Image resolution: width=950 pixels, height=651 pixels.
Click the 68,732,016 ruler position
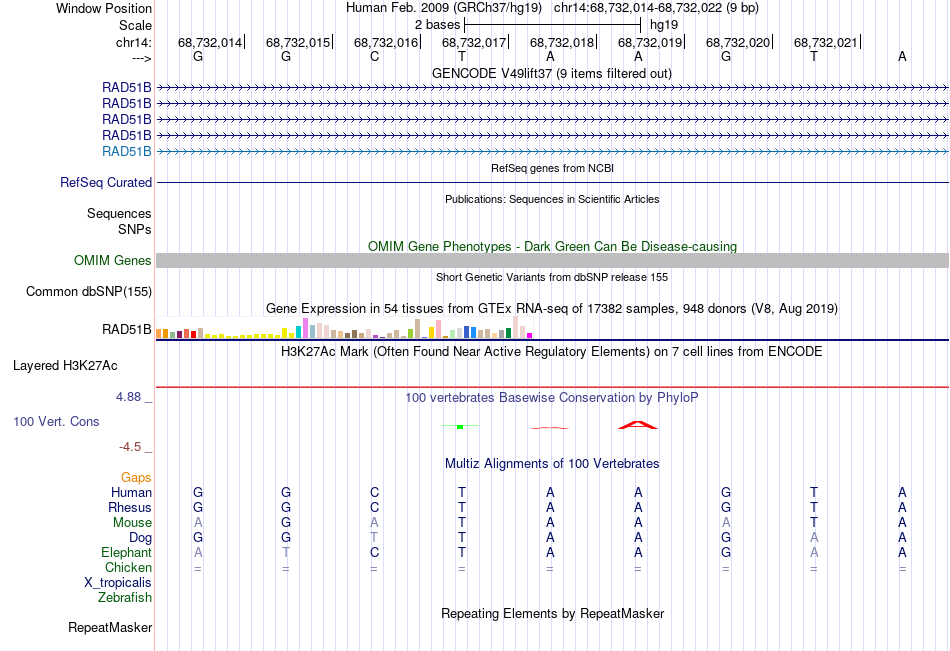(386, 42)
